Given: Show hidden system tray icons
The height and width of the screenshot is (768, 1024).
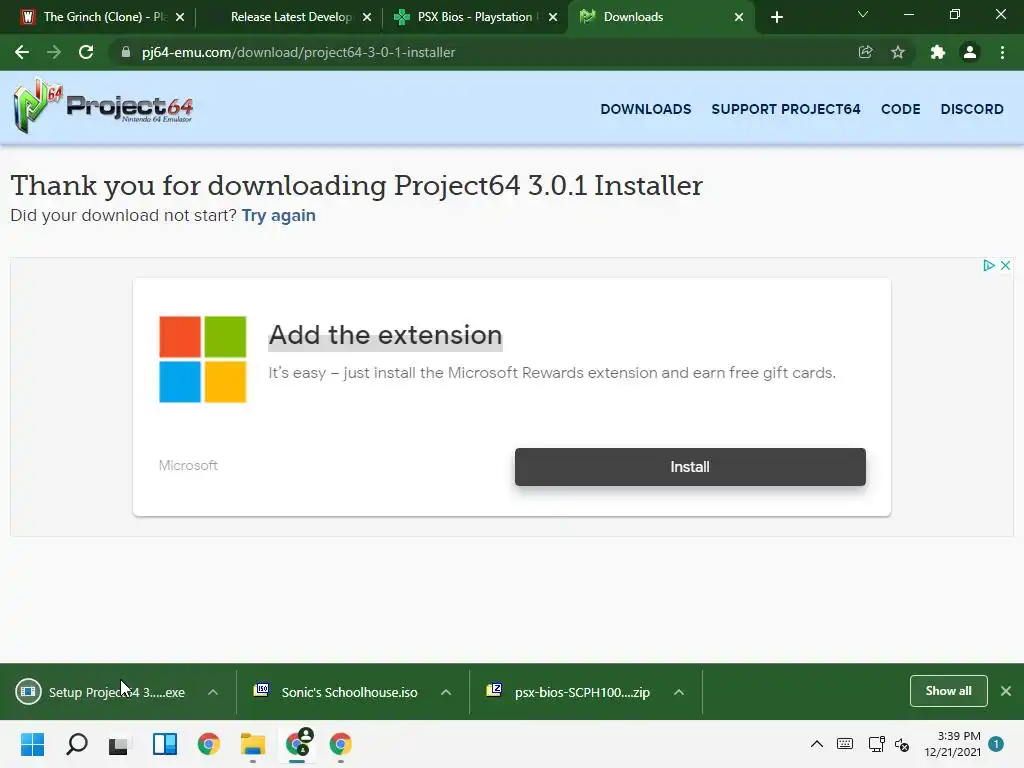Looking at the screenshot, I should 817,744.
